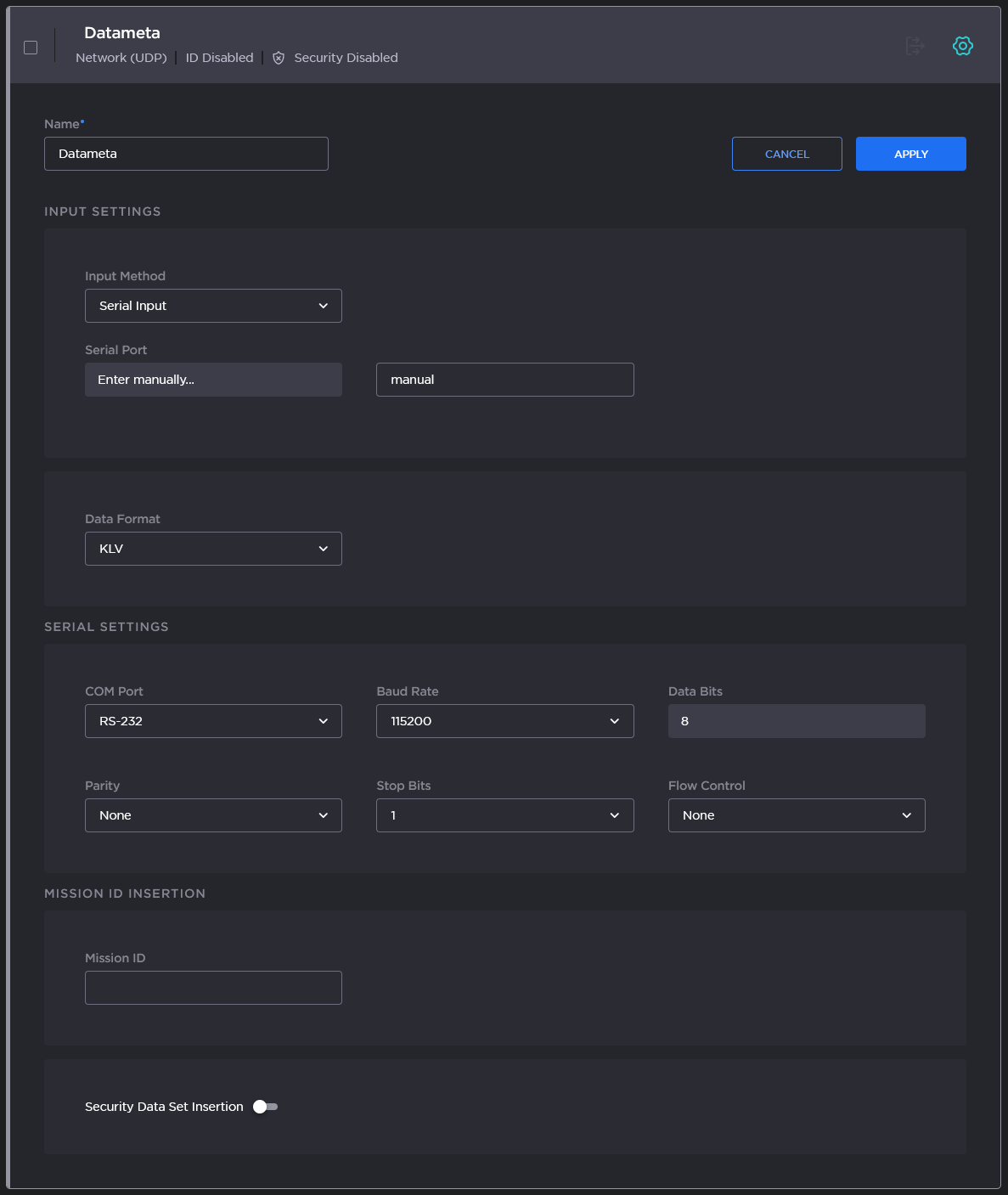The image size is (1008, 1195).
Task: Click the Name input containing Datameta
Action: (186, 154)
